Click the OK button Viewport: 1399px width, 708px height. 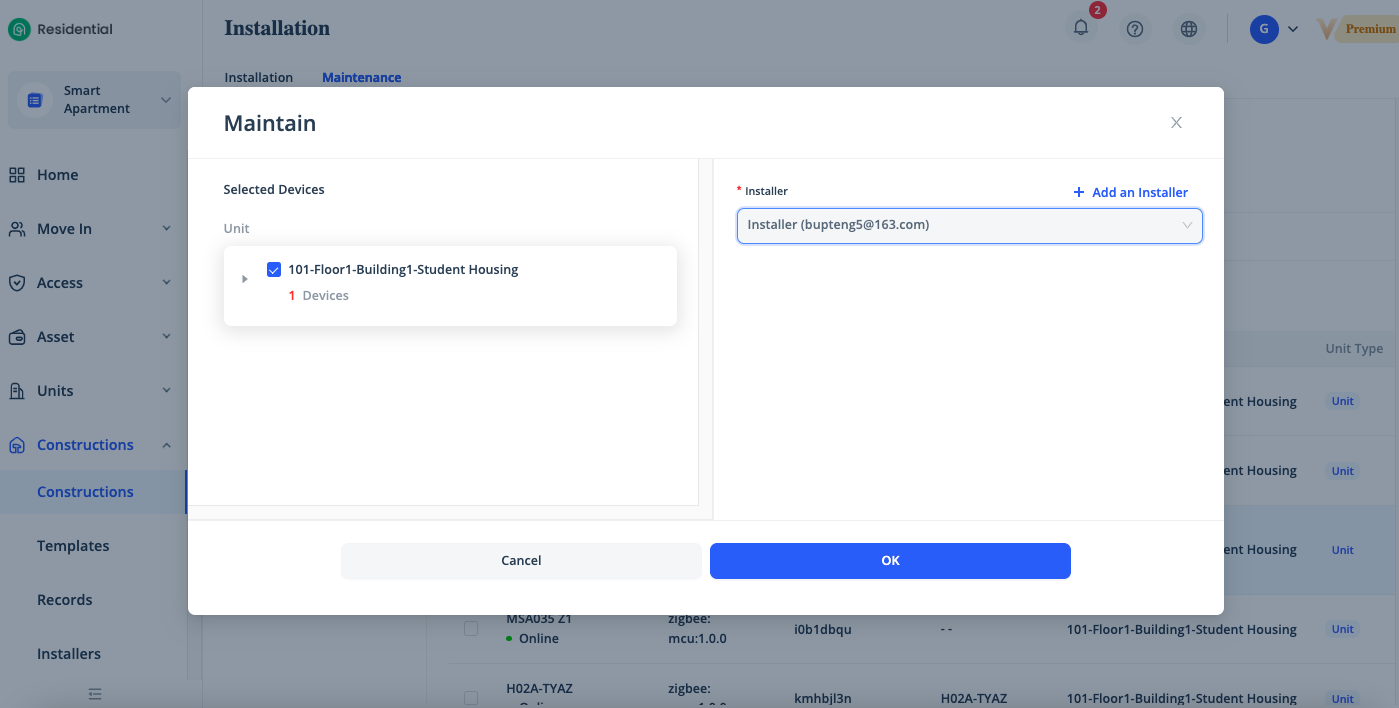coord(890,561)
